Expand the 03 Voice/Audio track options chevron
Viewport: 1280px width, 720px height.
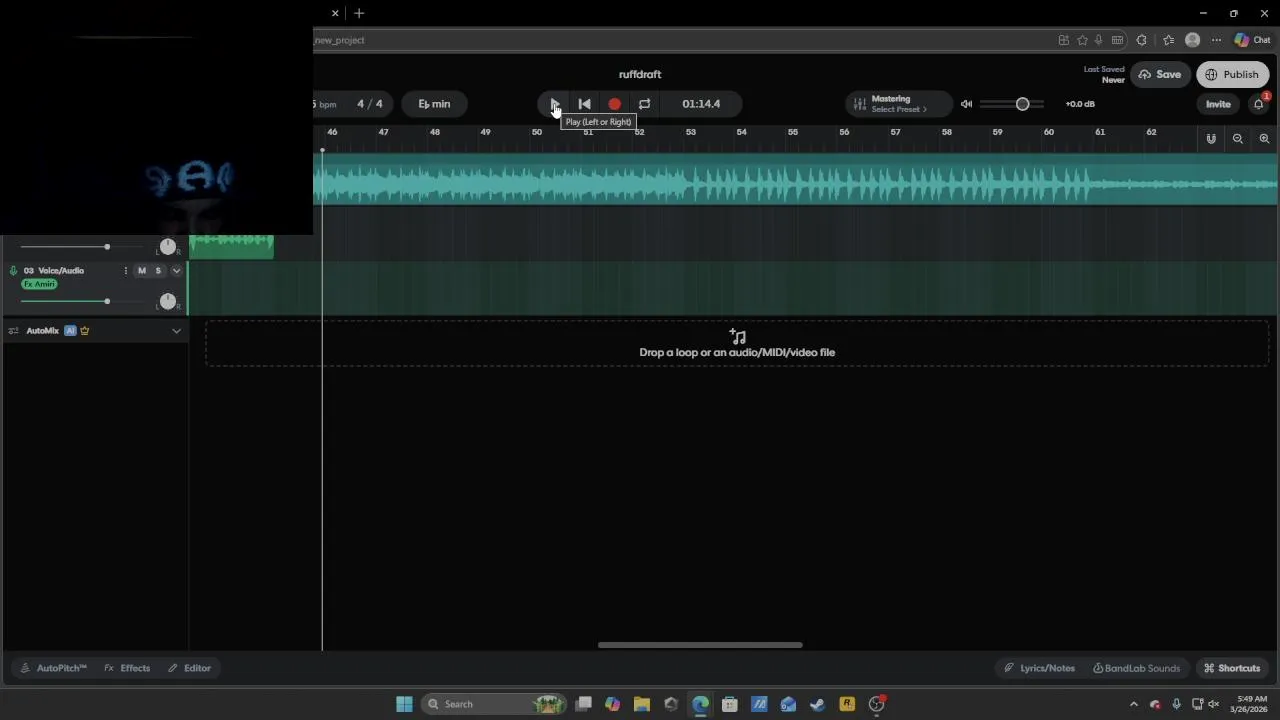pos(176,271)
